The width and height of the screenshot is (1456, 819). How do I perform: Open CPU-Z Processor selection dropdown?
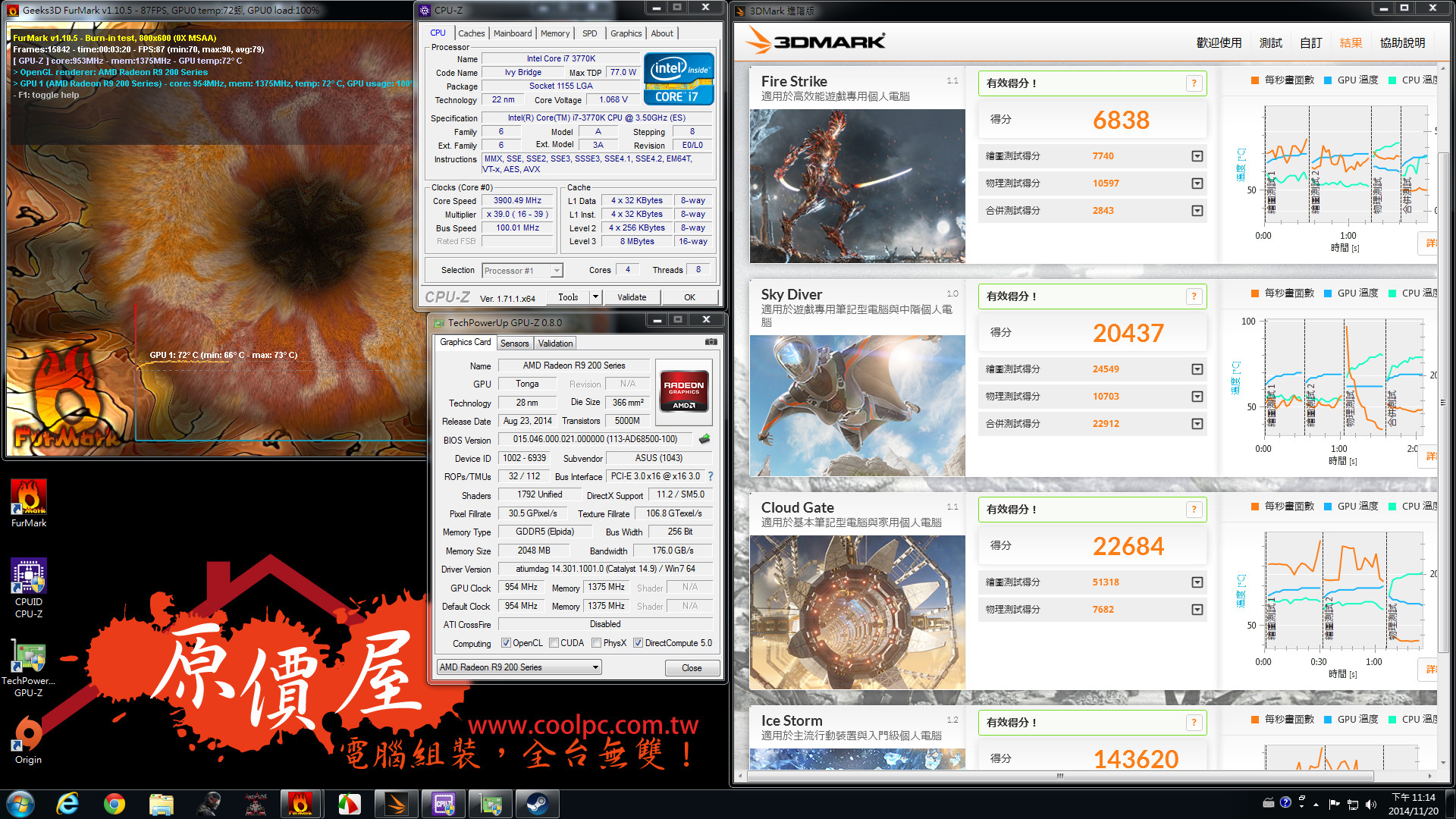522,271
